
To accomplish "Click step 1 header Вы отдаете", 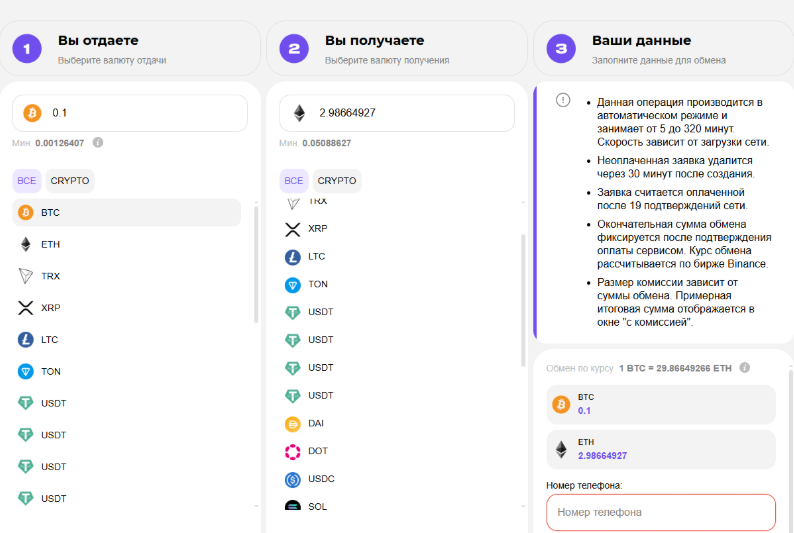I will point(98,41).
